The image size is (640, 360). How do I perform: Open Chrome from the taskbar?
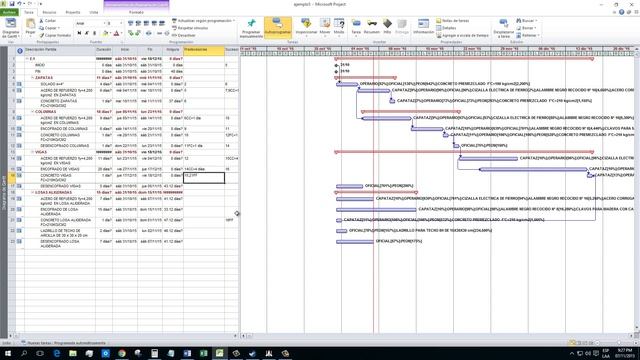(x=122, y=353)
